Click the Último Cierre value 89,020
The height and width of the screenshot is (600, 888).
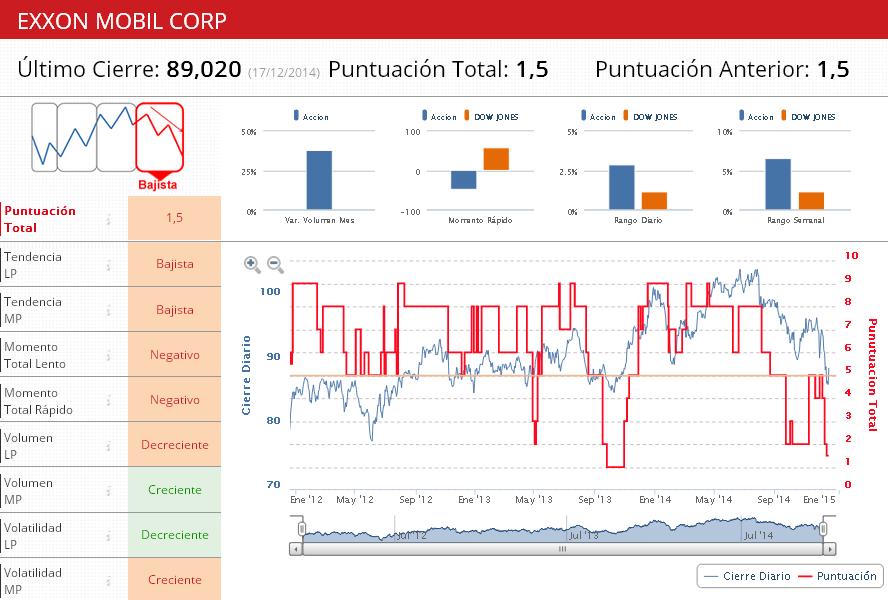tap(204, 69)
